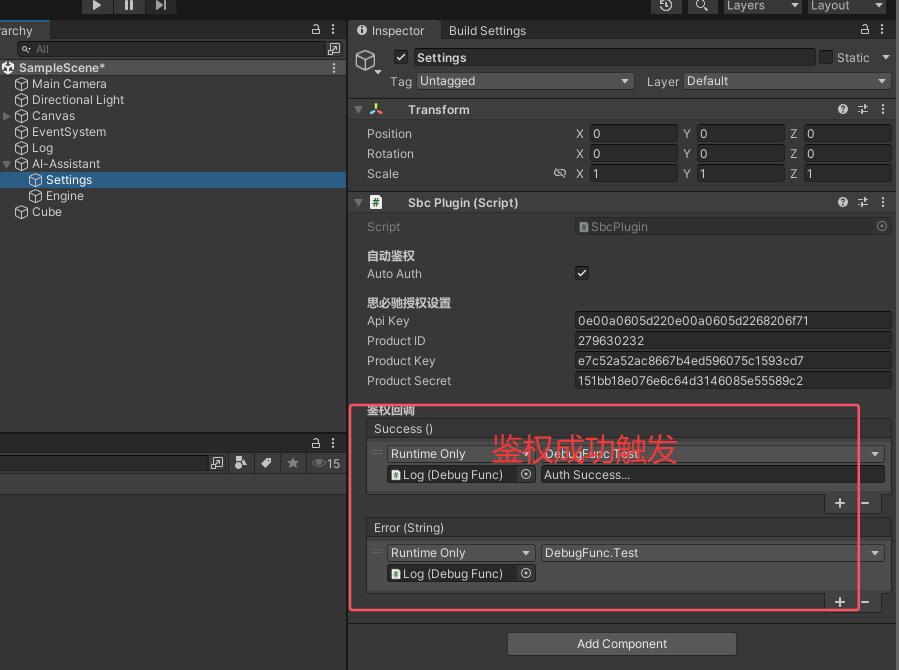Click the Api Key input field
Viewport: 899px width, 670px height.
tap(732, 321)
